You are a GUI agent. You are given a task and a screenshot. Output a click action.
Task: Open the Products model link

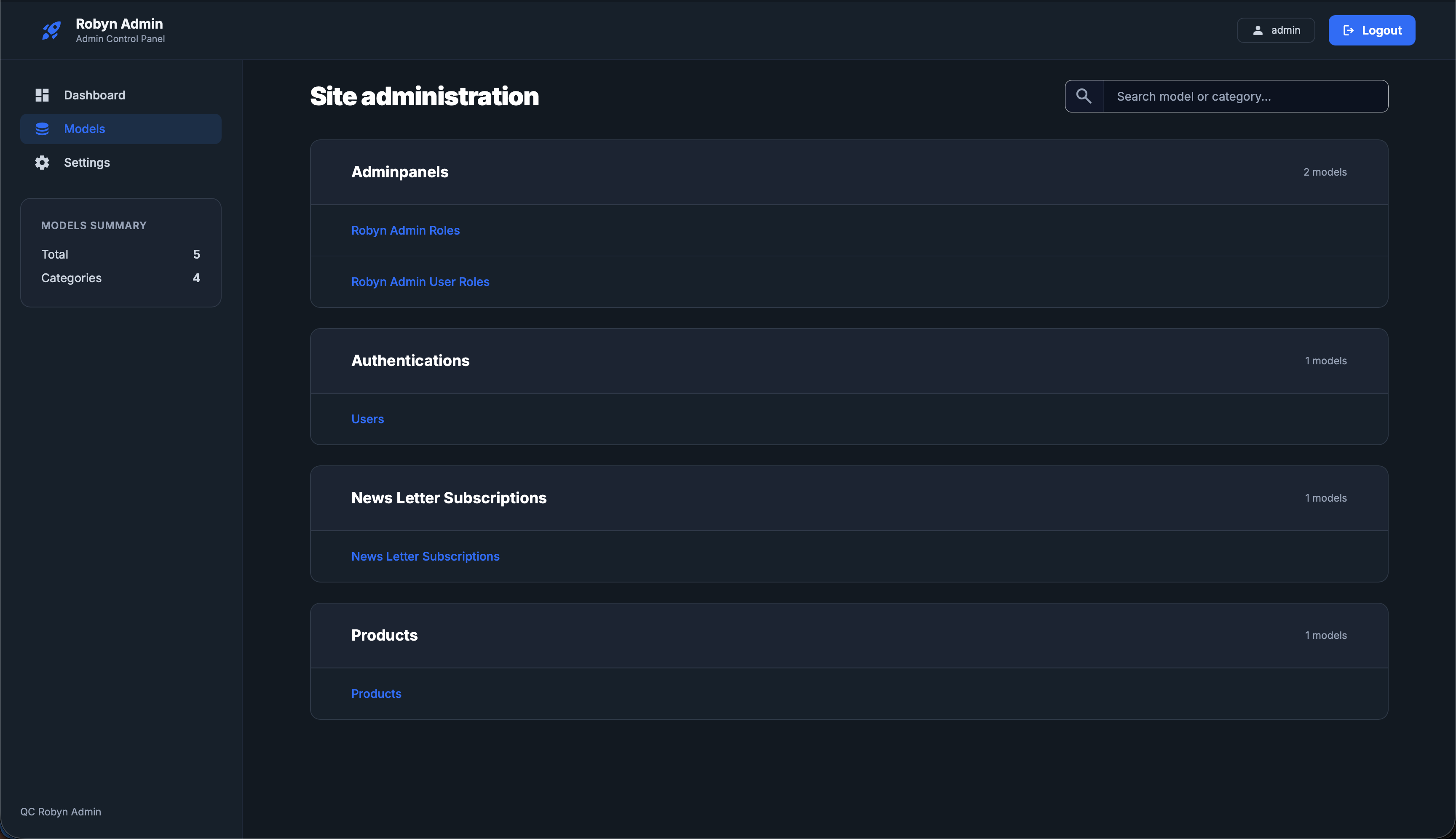376,694
